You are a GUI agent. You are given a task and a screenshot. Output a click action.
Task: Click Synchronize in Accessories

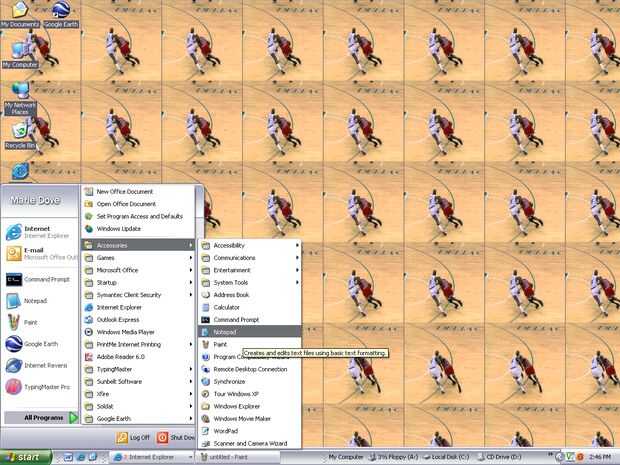250,382
